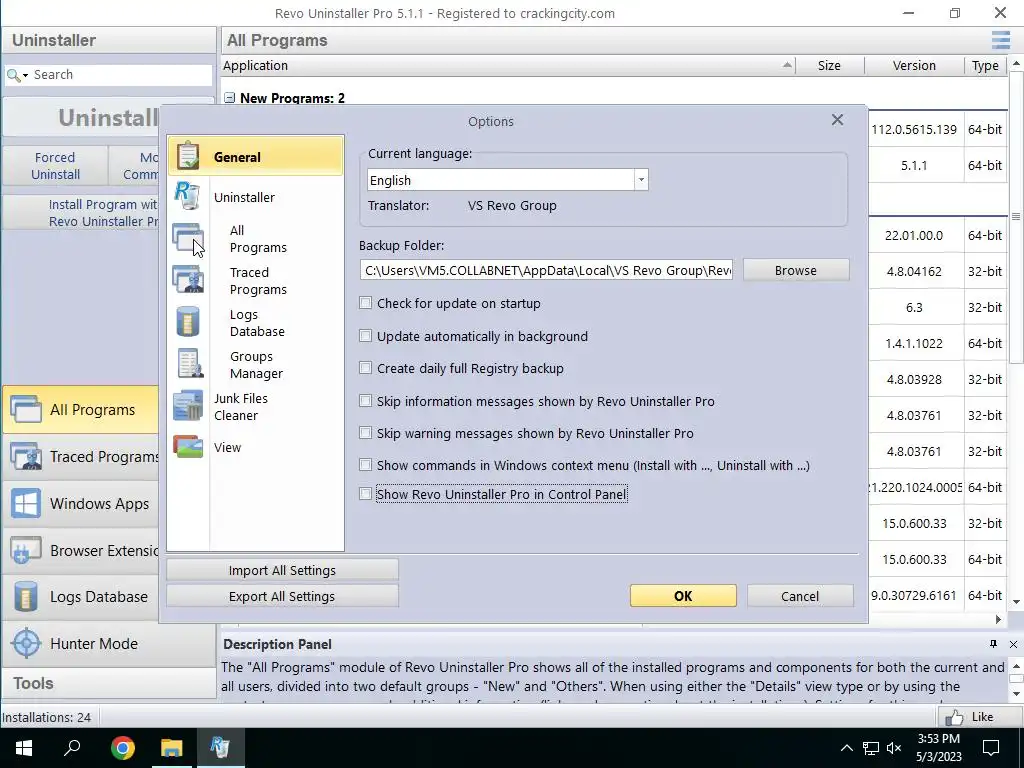Enable Create daily full Registry backup
This screenshot has height=768, width=1024.
pyautogui.click(x=366, y=368)
